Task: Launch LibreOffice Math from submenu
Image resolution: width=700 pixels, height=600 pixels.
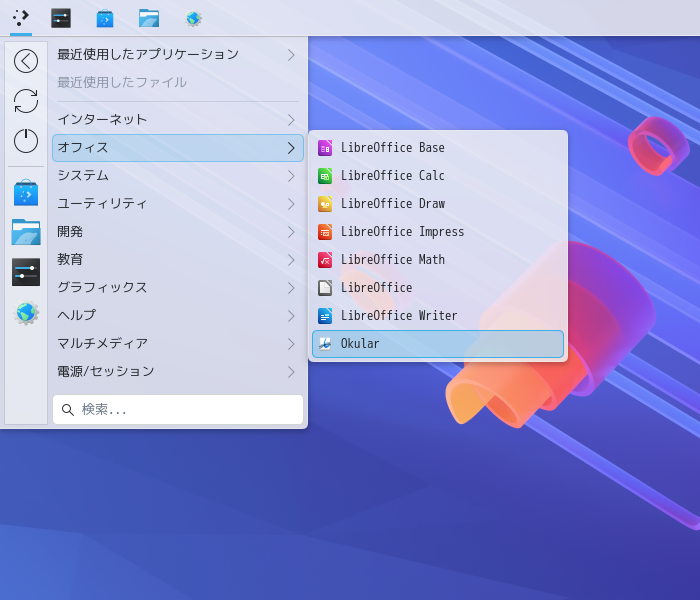Action: (x=438, y=260)
